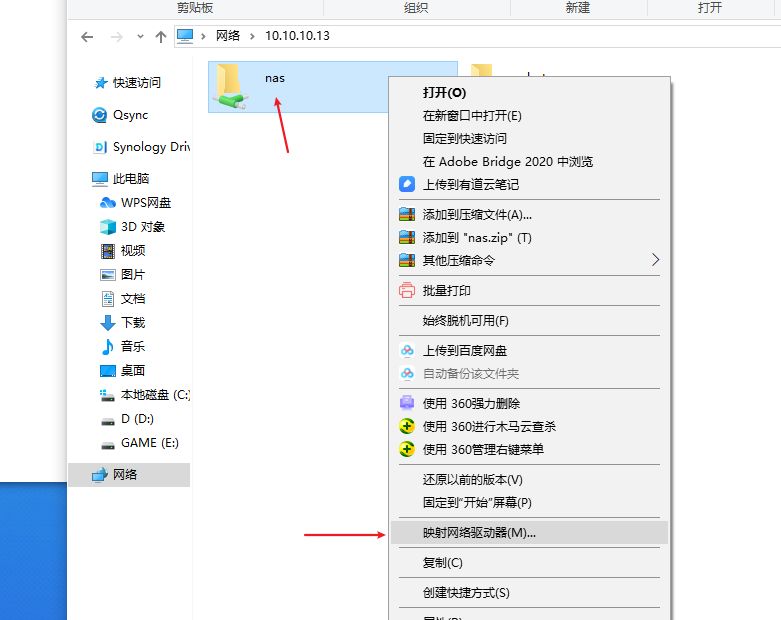This screenshot has height=620, width=781.
Task: Click the Downloads blue arrow icon
Action: (x=108, y=323)
